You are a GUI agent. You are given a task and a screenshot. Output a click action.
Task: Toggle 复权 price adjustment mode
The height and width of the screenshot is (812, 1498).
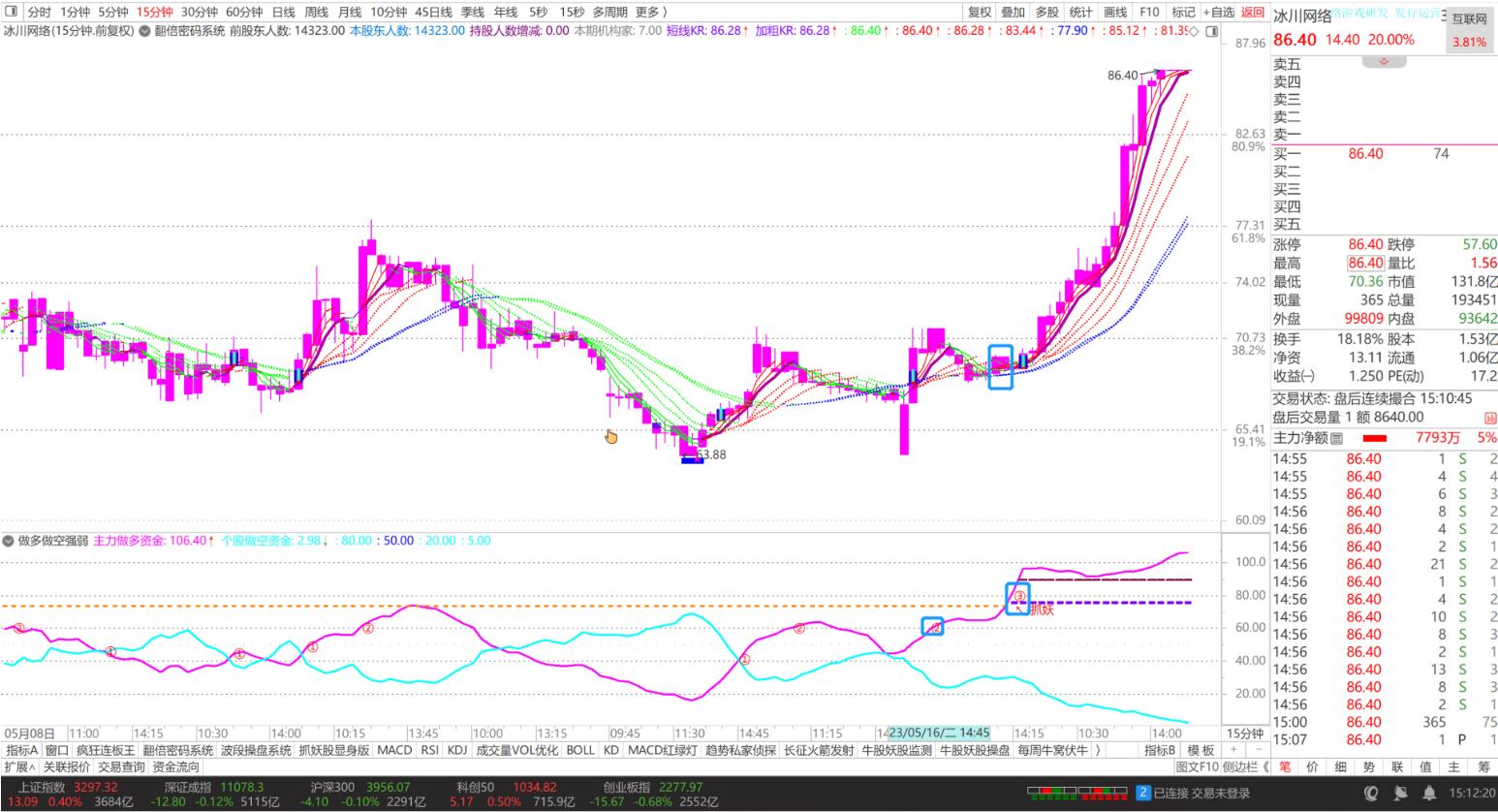pos(980,12)
